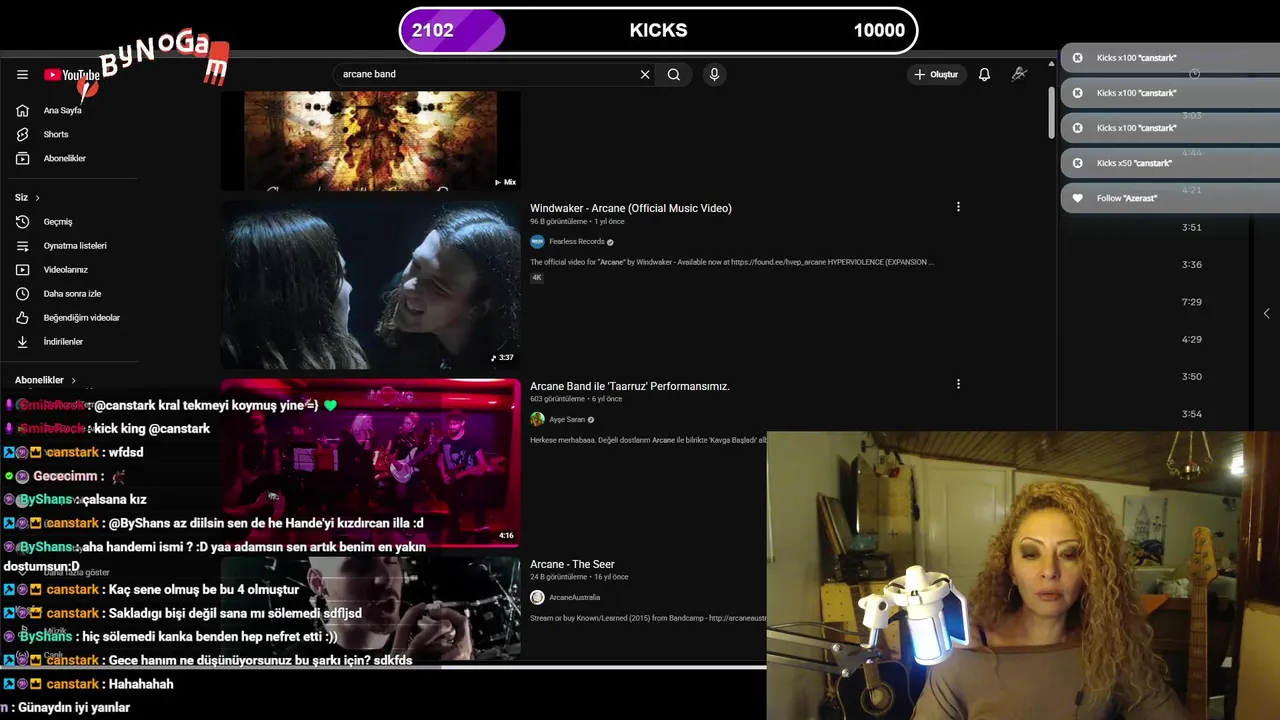The image size is (1280, 720).
Task: Open Fearless Records channel link
Action: pos(576,242)
